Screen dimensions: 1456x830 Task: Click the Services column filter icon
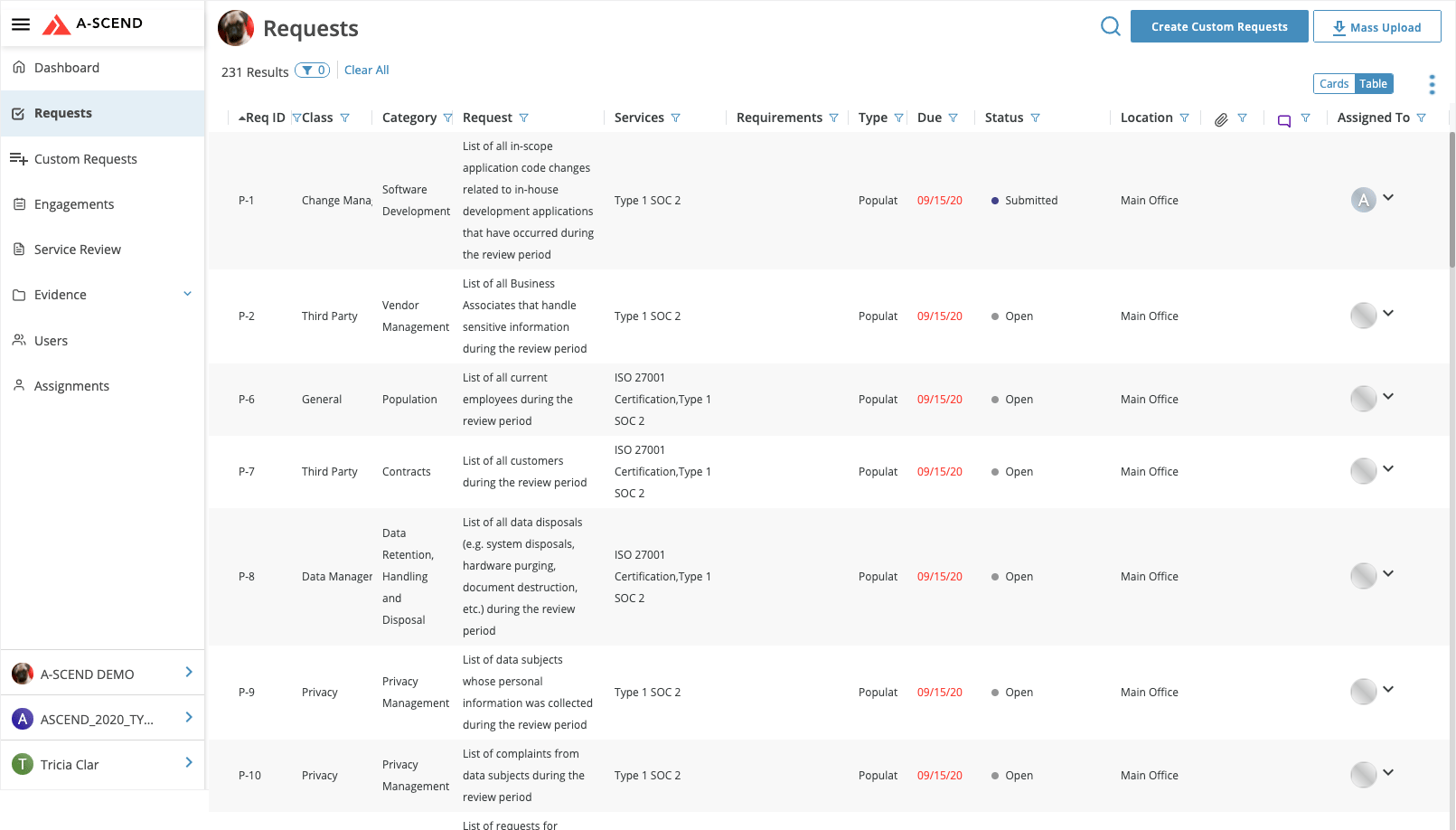[675, 118]
